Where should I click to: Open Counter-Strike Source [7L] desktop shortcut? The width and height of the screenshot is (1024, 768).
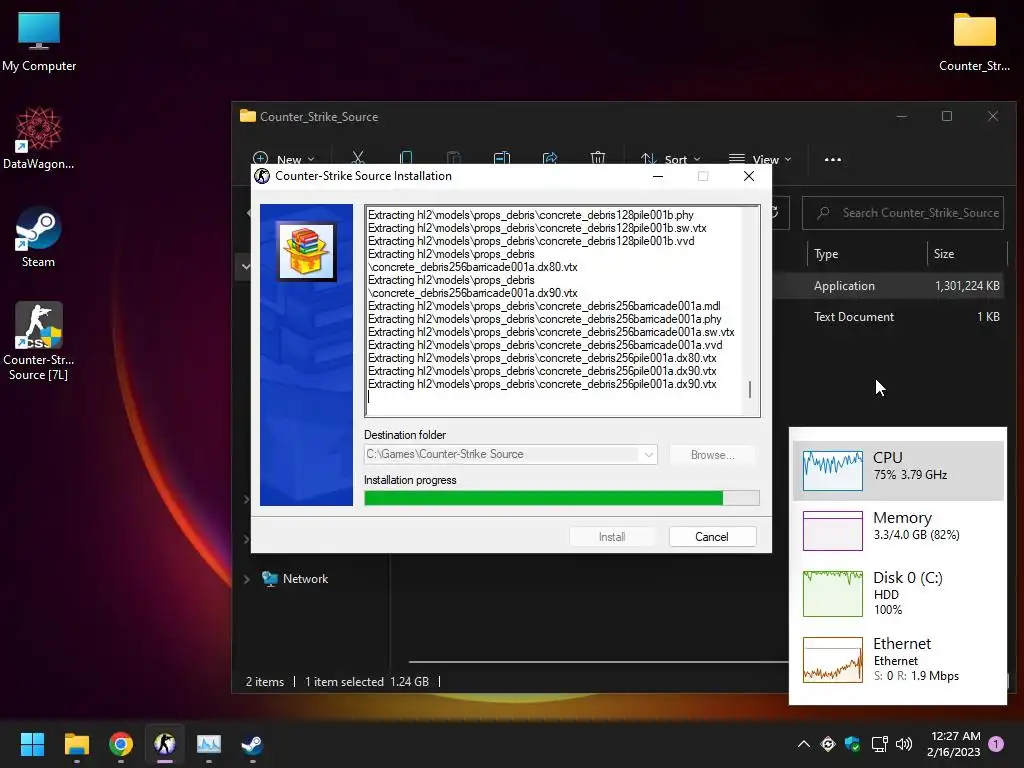coord(39,340)
